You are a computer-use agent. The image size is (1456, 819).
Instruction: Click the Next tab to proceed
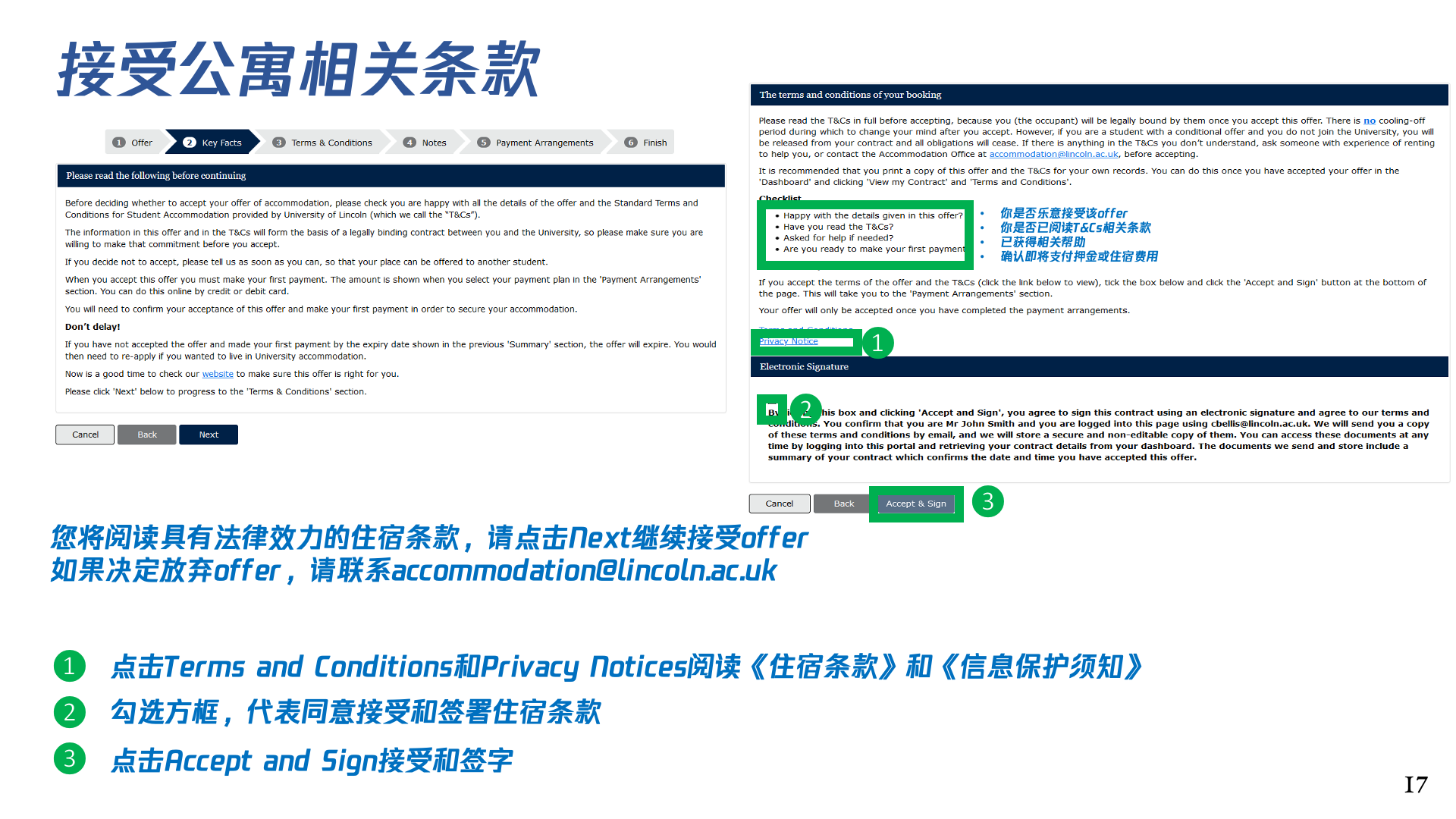(x=208, y=434)
